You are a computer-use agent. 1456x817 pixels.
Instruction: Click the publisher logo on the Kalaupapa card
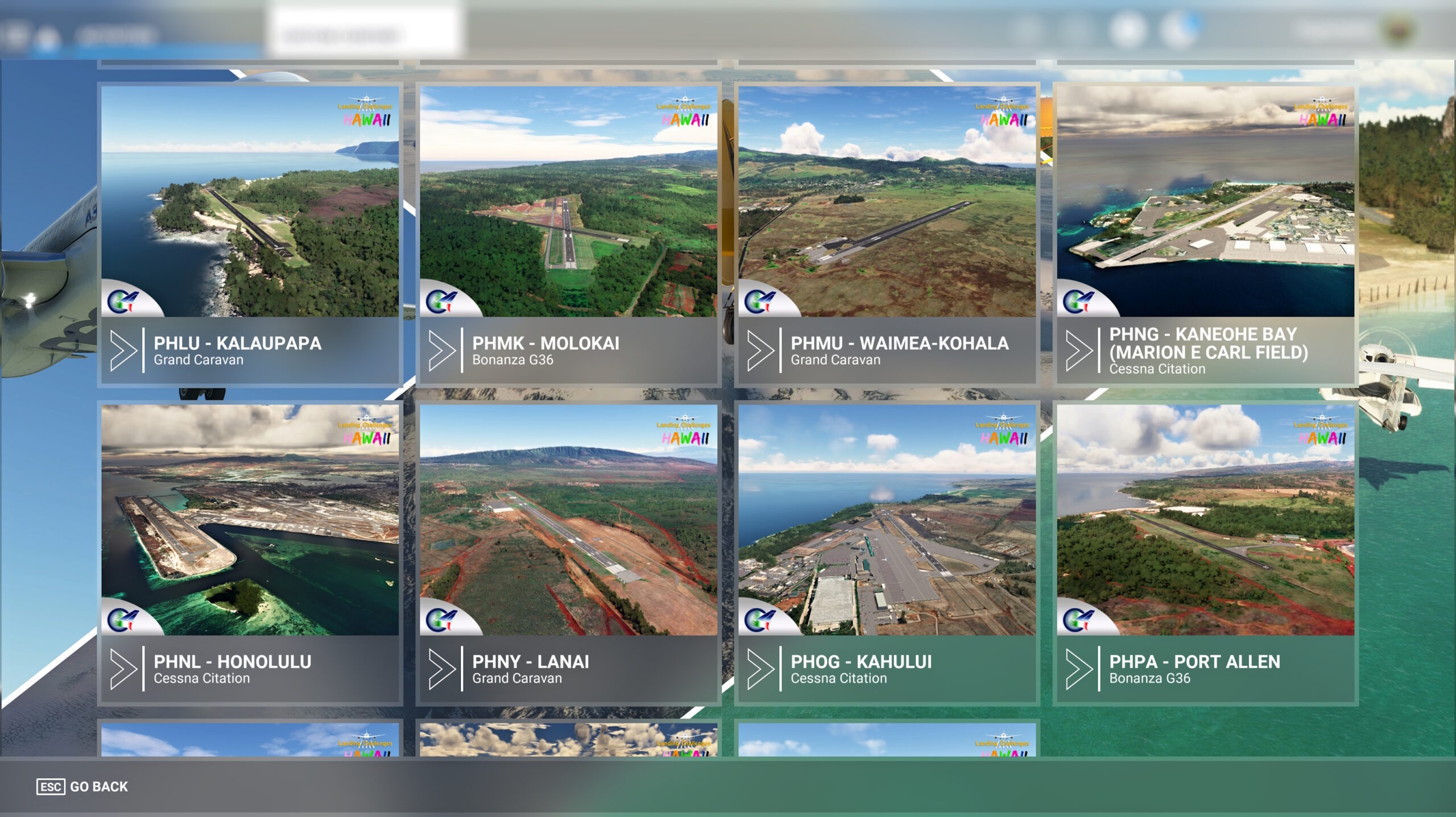tap(123, 301)
